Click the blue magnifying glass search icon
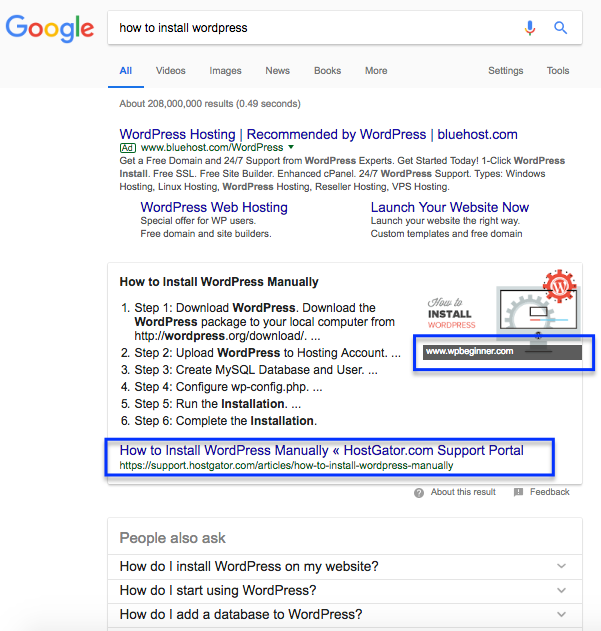The image size is (601, 631). (x=560, y=28)
